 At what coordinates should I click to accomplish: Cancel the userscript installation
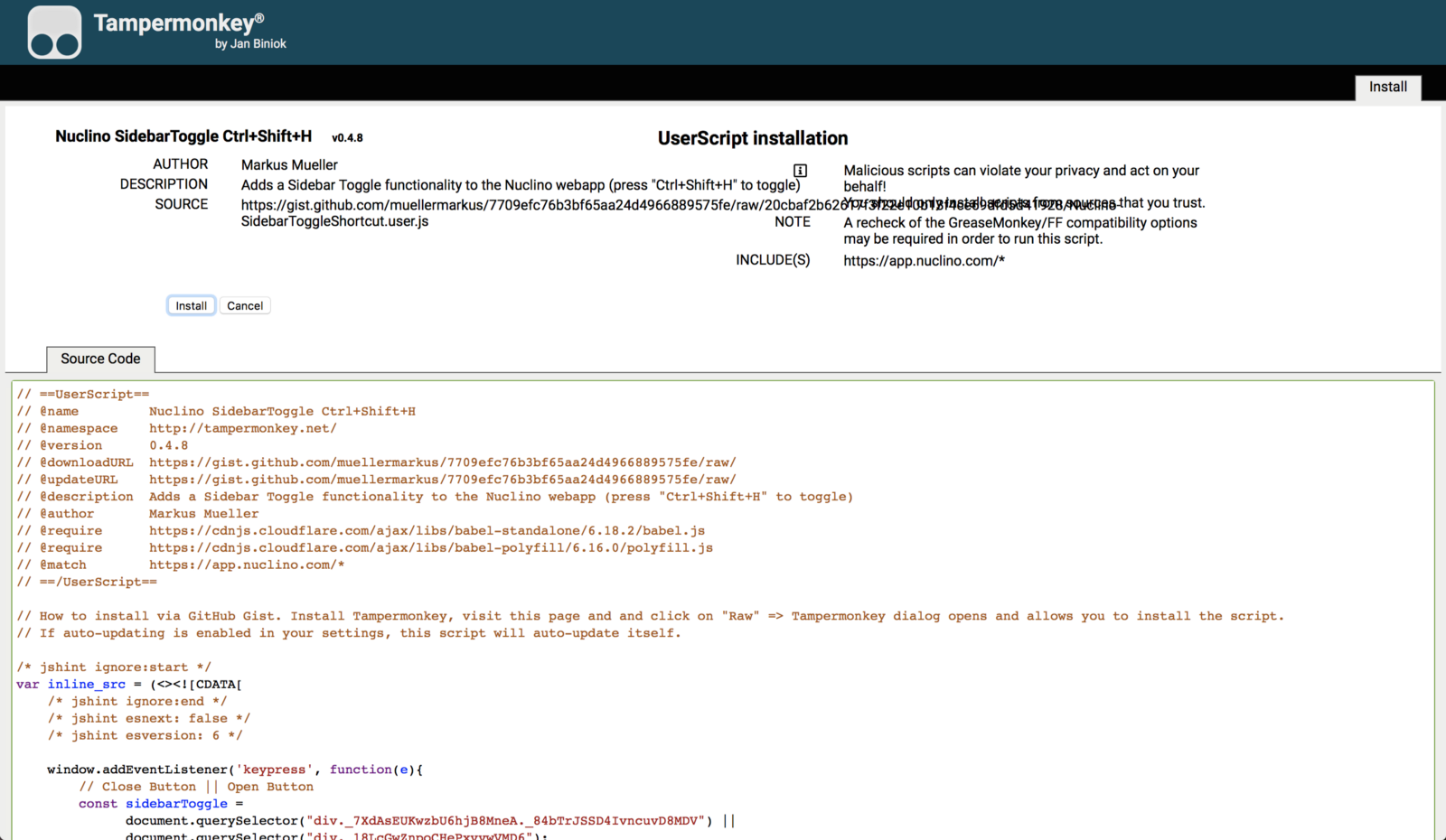tap(245, 305)
